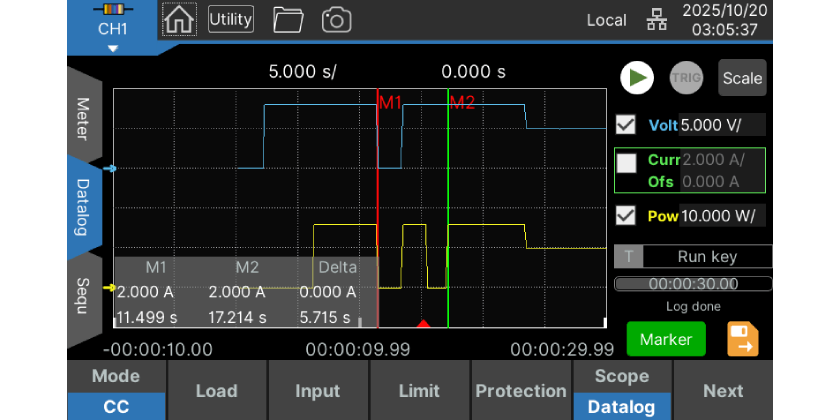
Task: Enable the Curr trace checkbox
Action: point(627,164)
